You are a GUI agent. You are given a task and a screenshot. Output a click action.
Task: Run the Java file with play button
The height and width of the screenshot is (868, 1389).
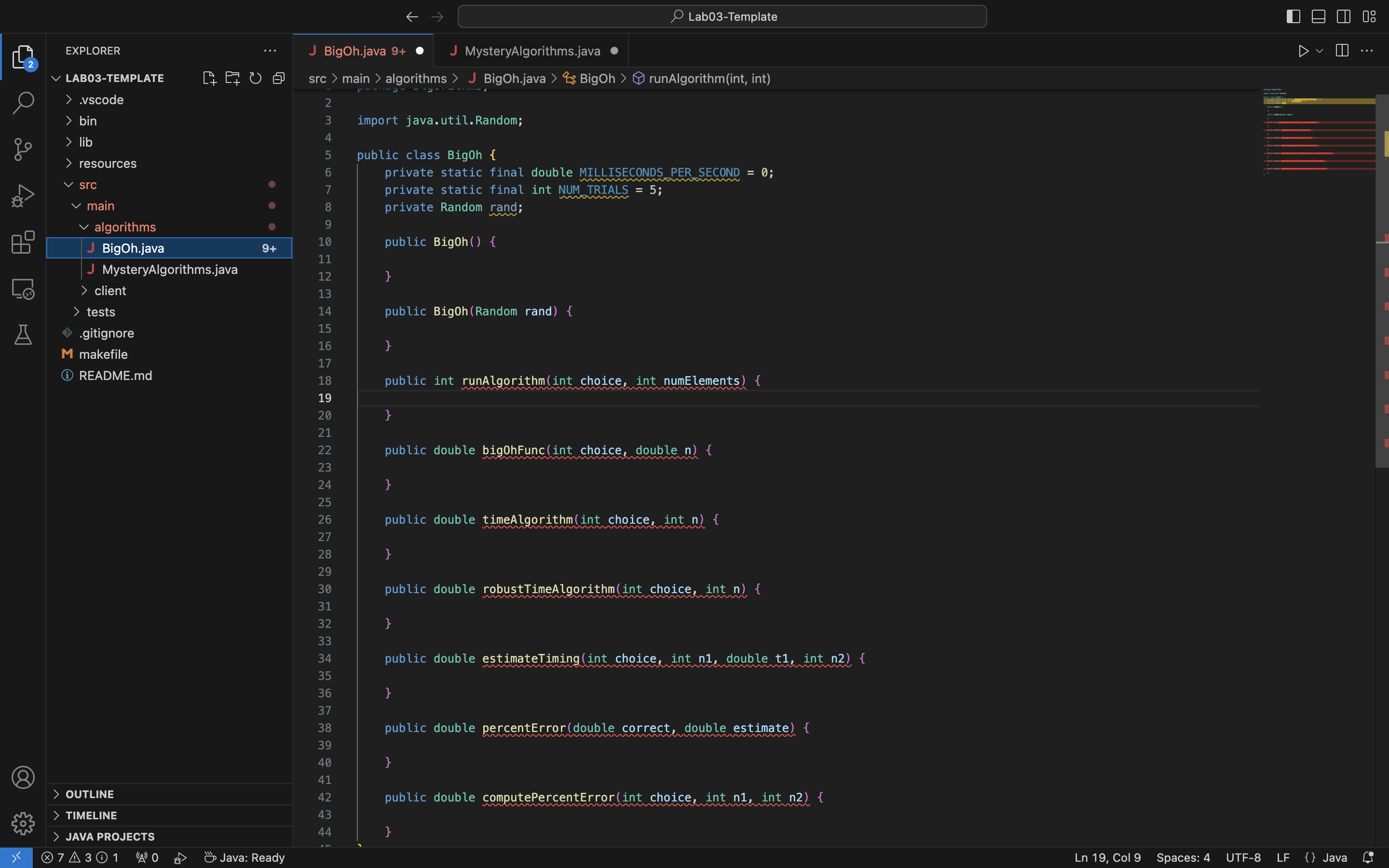pyautogui.click(x=1303, y=51)
